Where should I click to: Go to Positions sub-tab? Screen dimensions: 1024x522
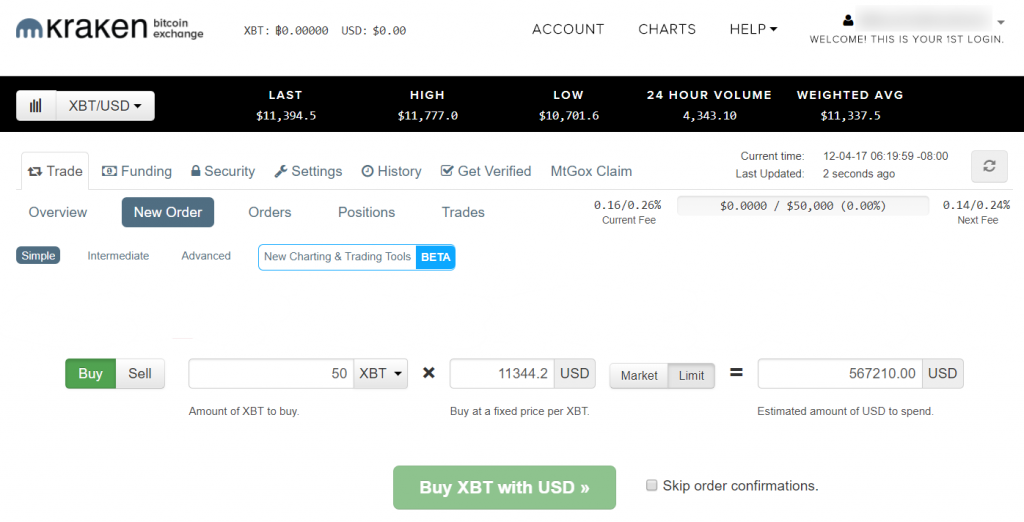click(x=366, y=212)
